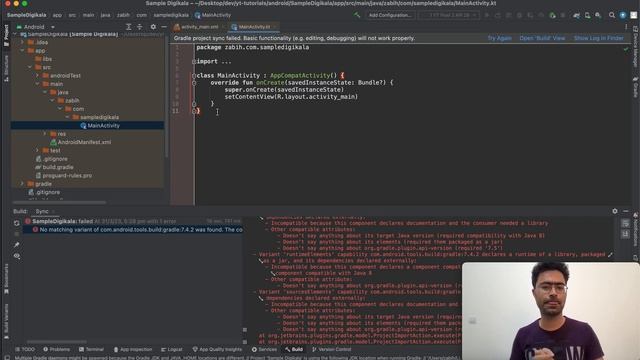Open the App Inspection tool window
Image resolution: width=640 pixels, height=360 pixels.
[x=133, y=349]
